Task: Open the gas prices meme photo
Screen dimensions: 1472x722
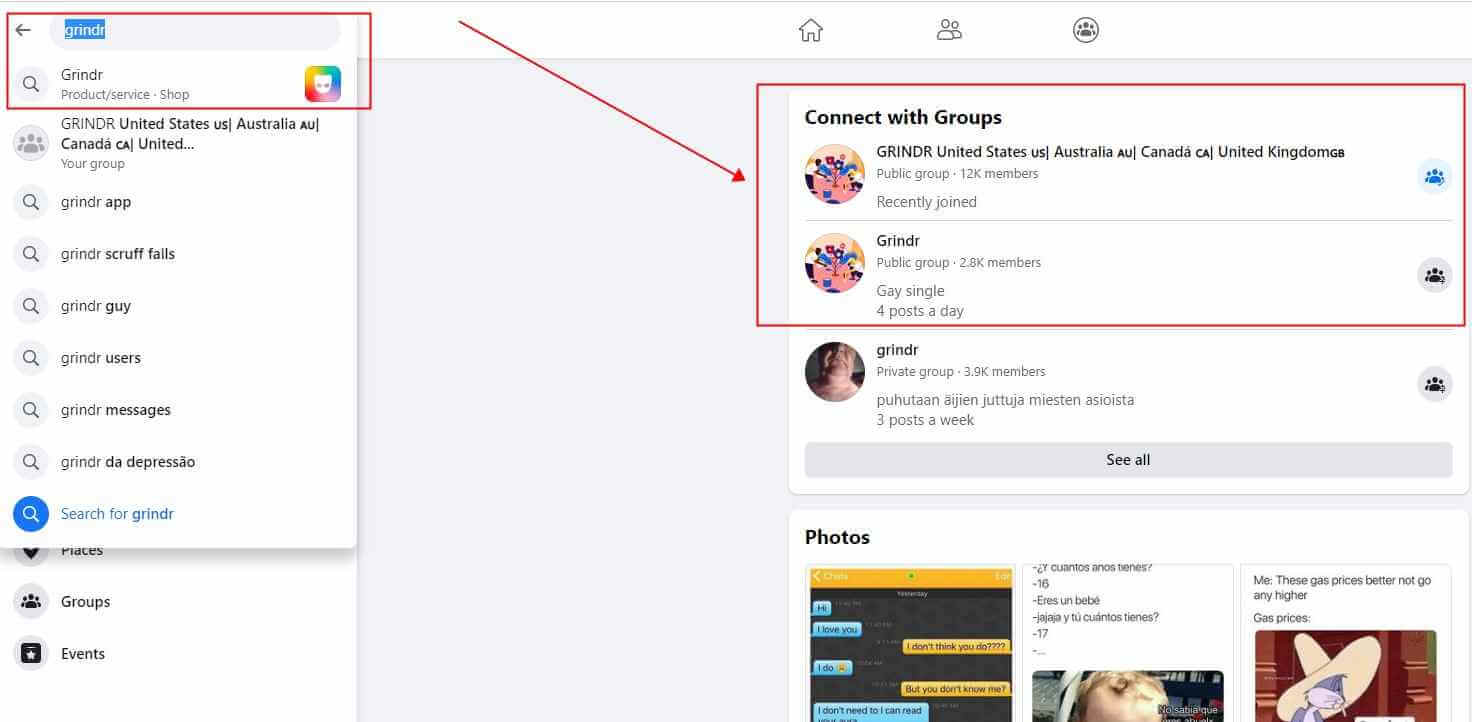Action: click(x=1345, y=644)
